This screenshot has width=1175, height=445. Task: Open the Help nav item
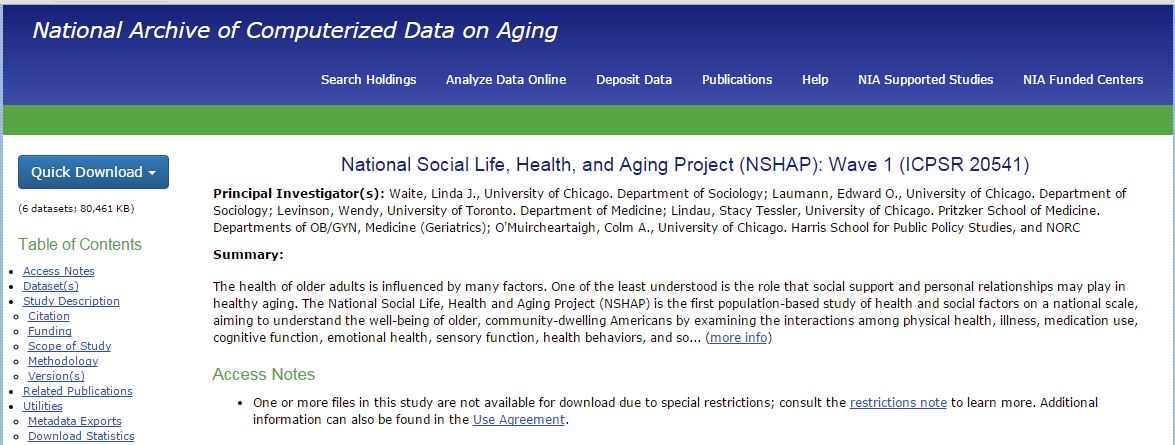coord(815,79)
